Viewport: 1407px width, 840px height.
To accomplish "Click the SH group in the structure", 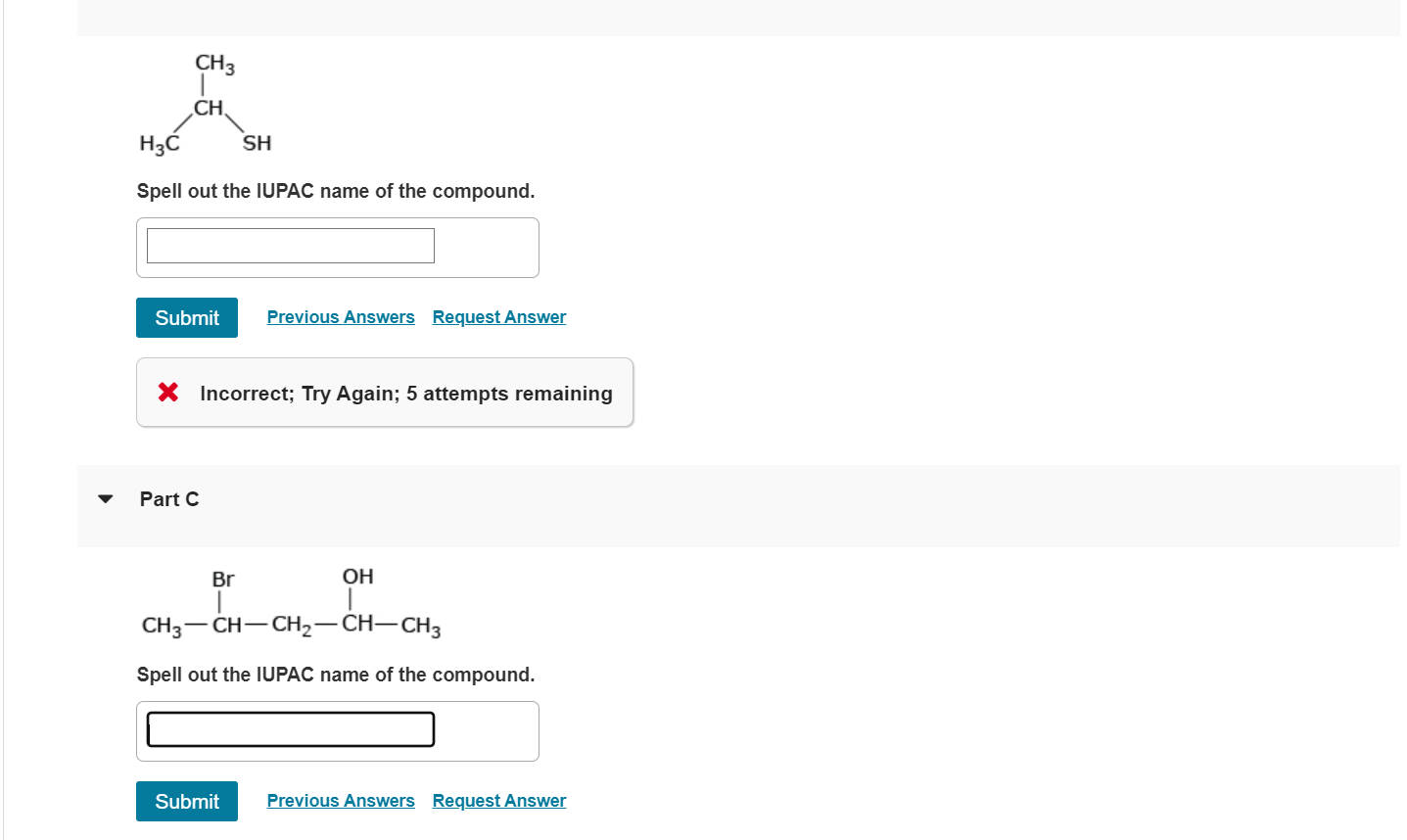I will [x=257, y=143].
